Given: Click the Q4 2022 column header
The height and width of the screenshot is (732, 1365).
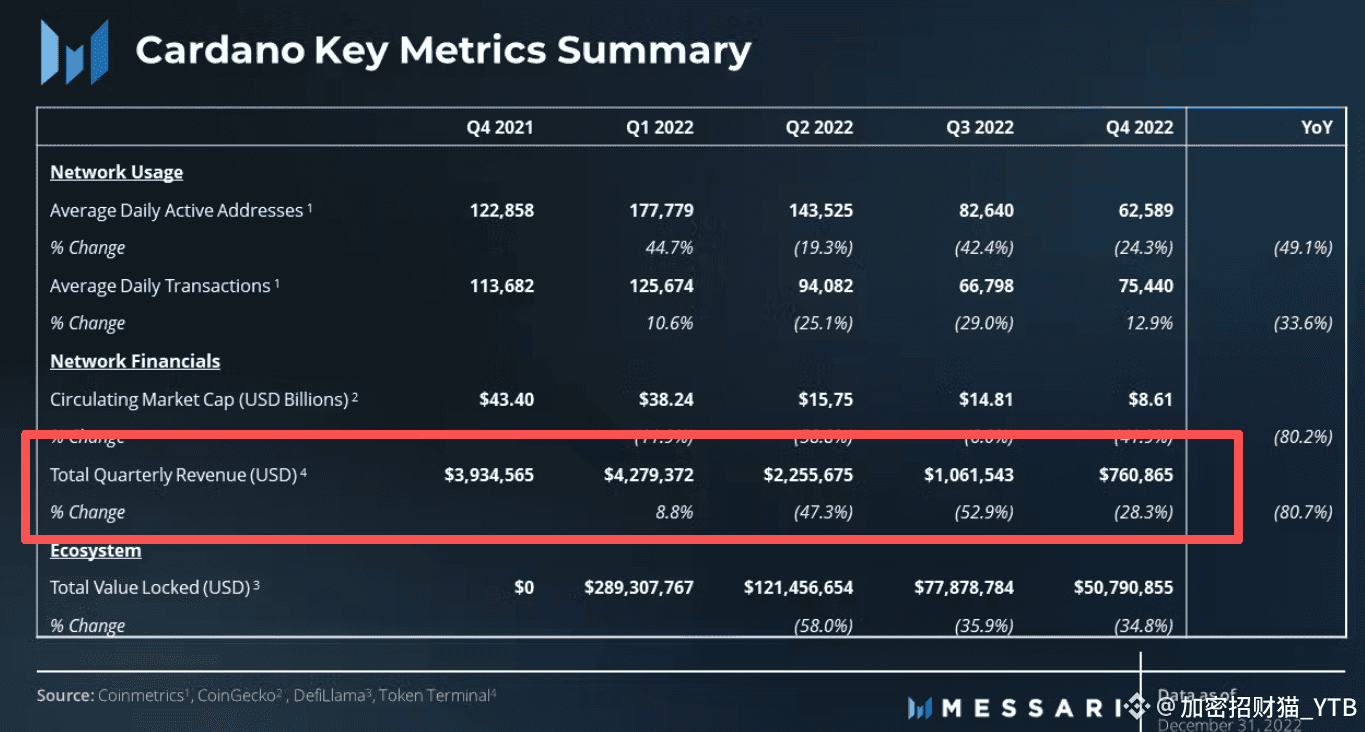Looking at the screenshot, I should coord(1139,127).
